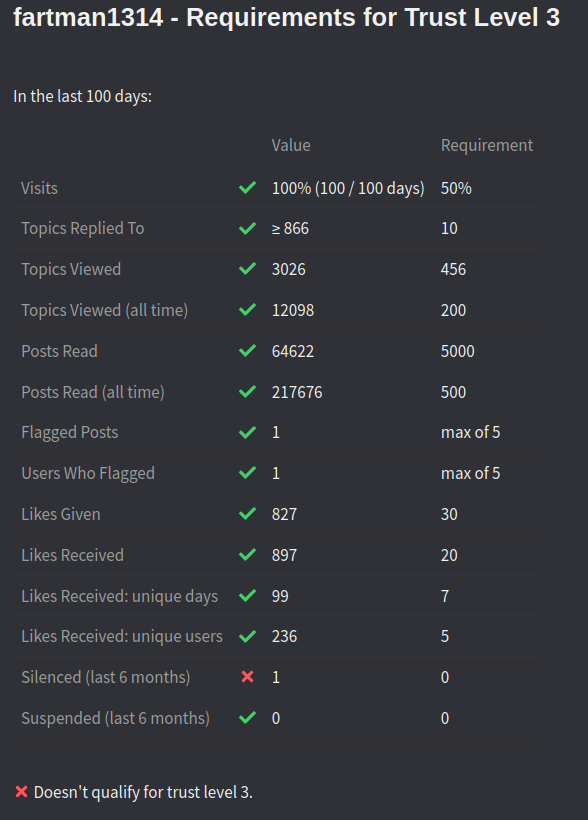
Task: Click the checkmark beside Likes Given
Action: point(247,514)
